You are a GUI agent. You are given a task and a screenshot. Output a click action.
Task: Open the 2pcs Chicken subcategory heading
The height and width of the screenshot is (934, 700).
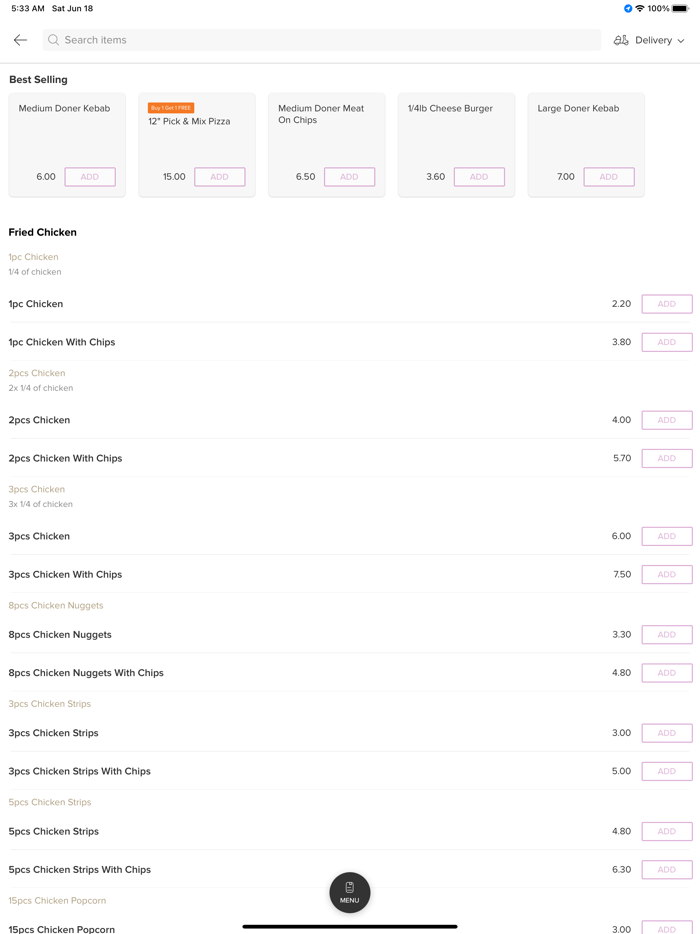[37, 373]
